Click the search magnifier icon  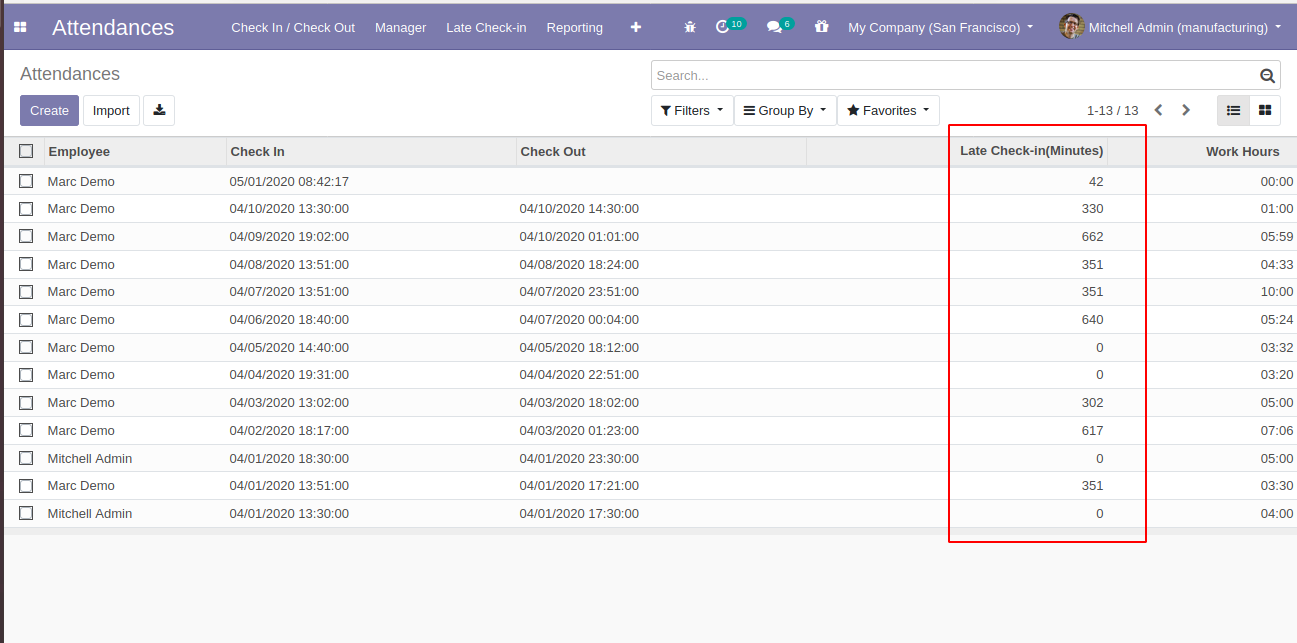(1267, 76)
